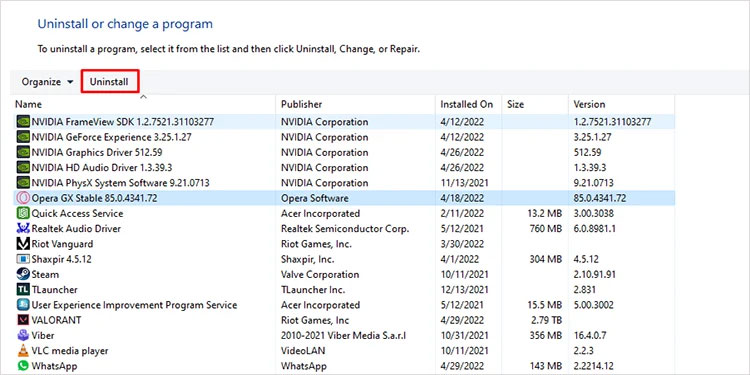Select the Quick Access Service entry
The image size is (750, 375).
point(344,213)
